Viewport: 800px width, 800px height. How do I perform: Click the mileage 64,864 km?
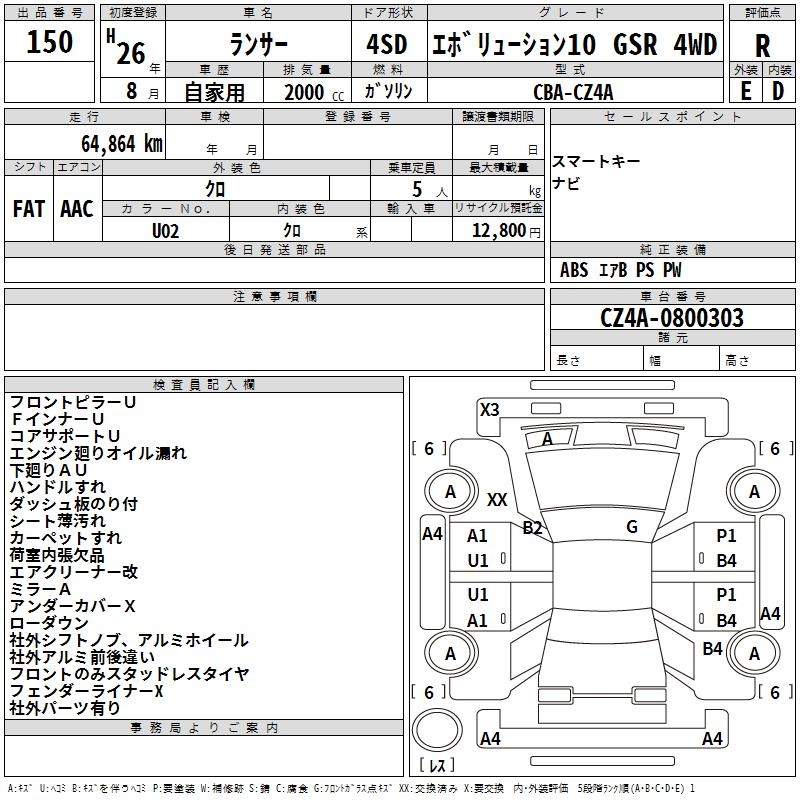[122, 144]
